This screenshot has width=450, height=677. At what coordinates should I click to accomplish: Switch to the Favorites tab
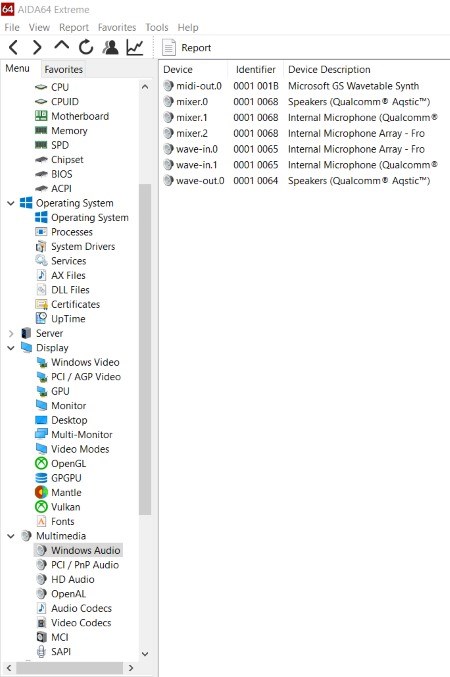coord(63,69)
